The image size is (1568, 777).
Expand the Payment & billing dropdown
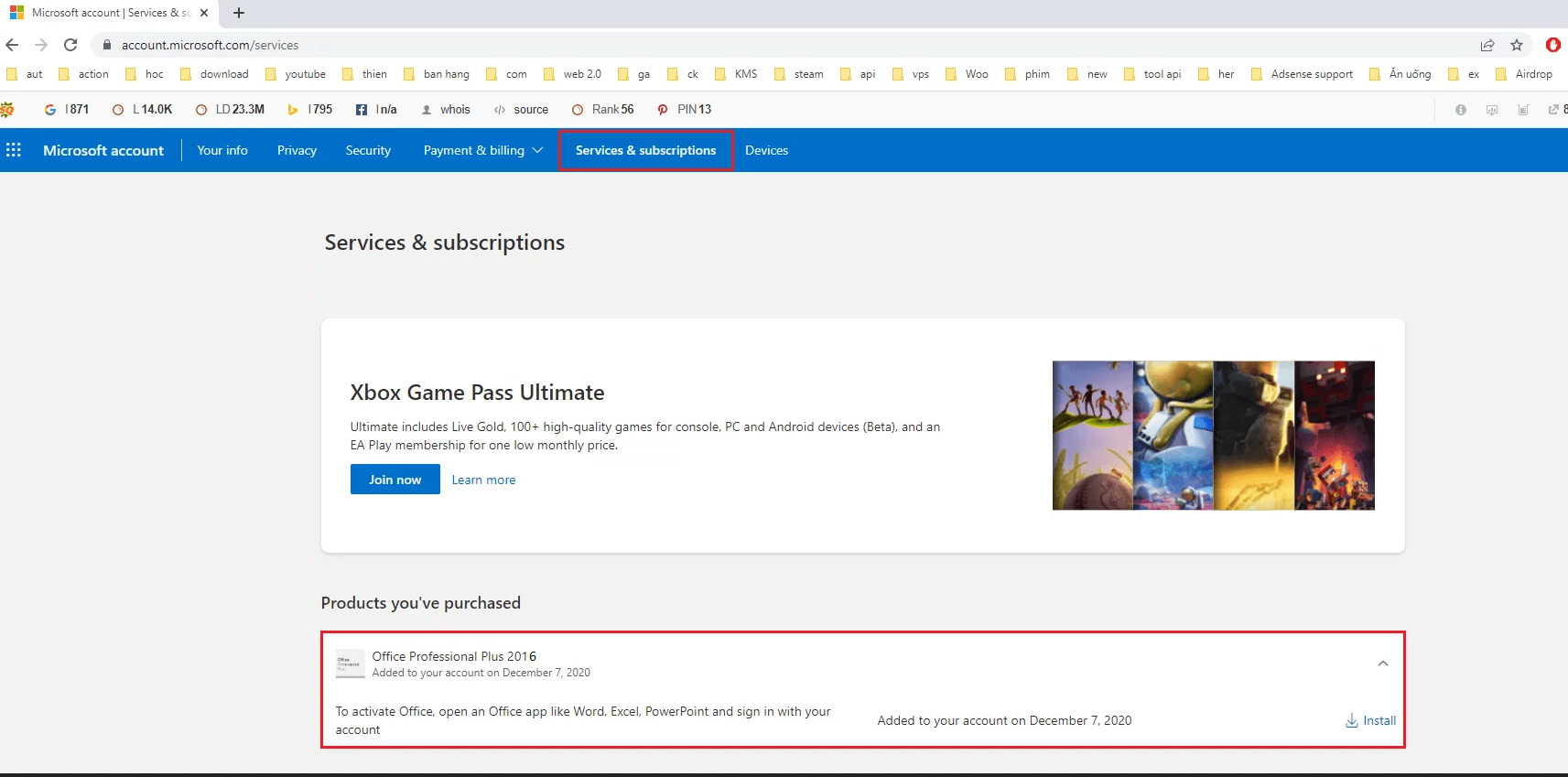(x=483, y=150)
